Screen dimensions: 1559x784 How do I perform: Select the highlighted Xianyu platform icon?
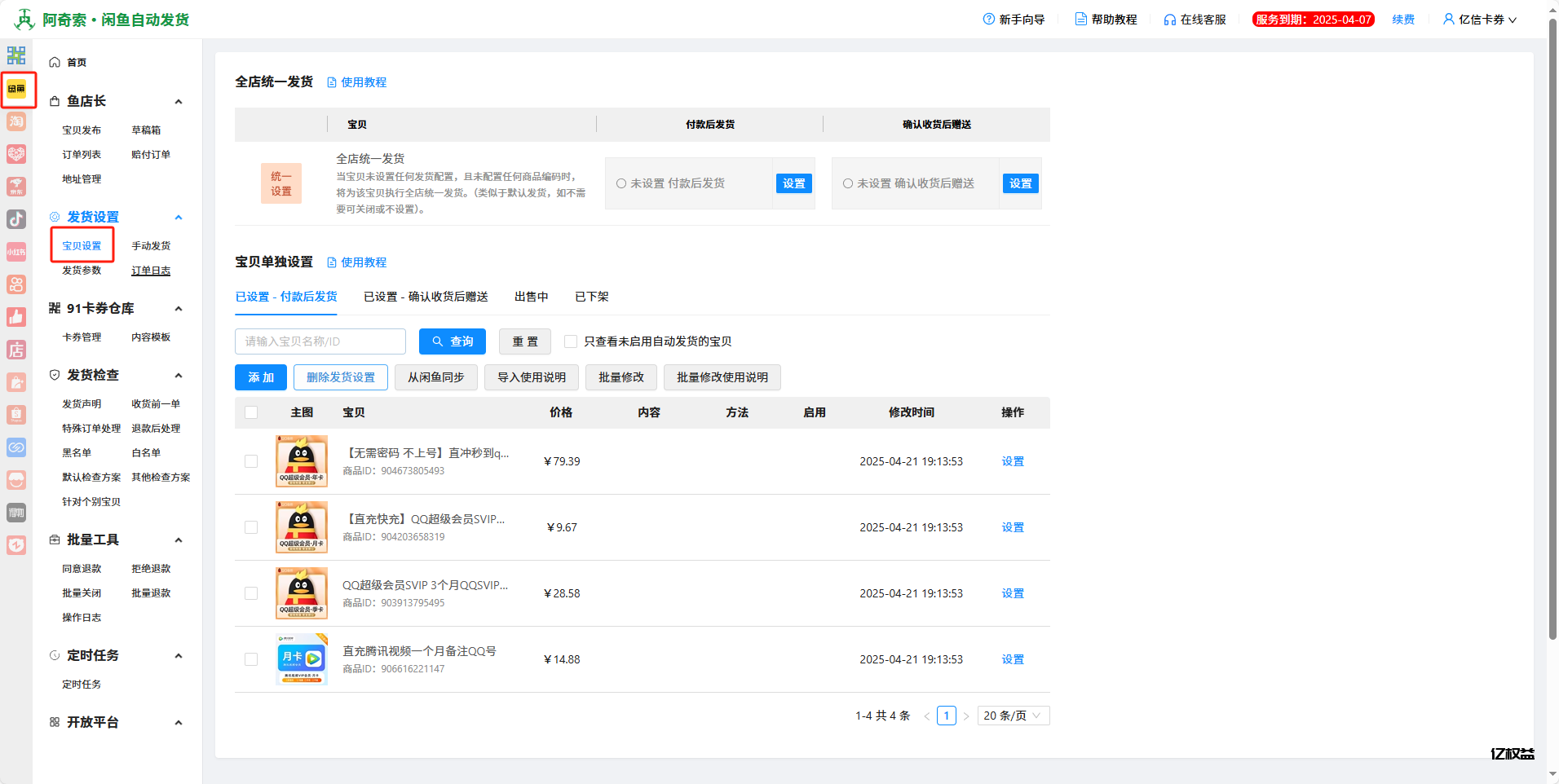coord(18,90)
